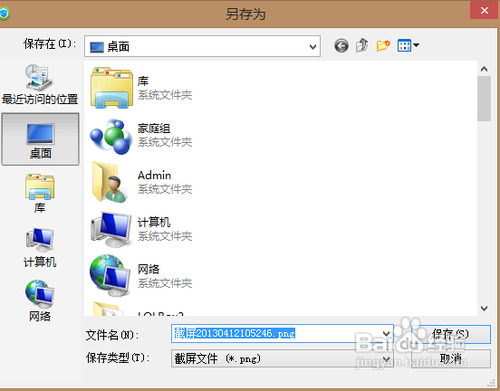Expand the 文件名 dropdown arrow

pos(386,334)
